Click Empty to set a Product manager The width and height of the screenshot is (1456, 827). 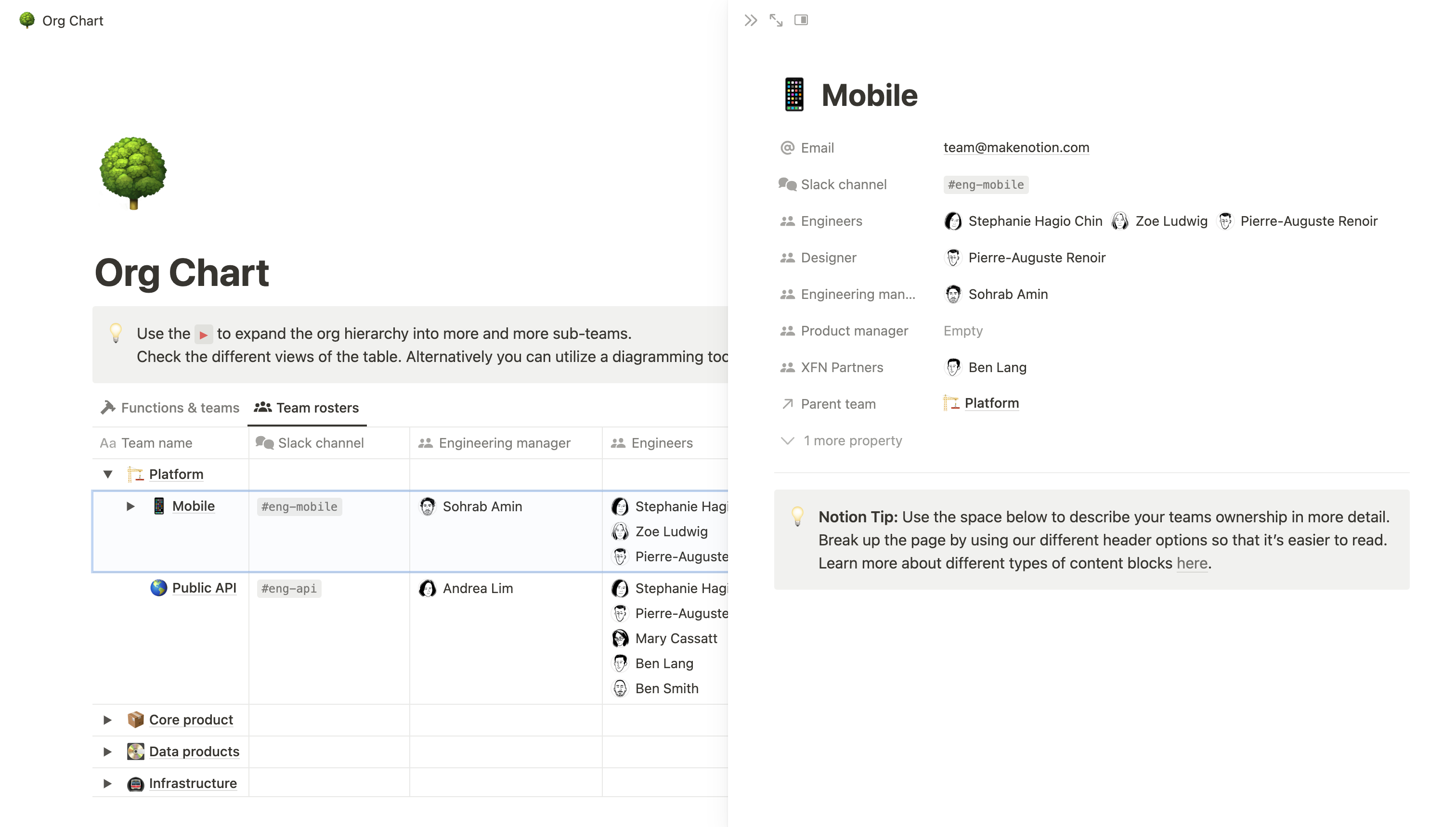click(x=962, y=331)
